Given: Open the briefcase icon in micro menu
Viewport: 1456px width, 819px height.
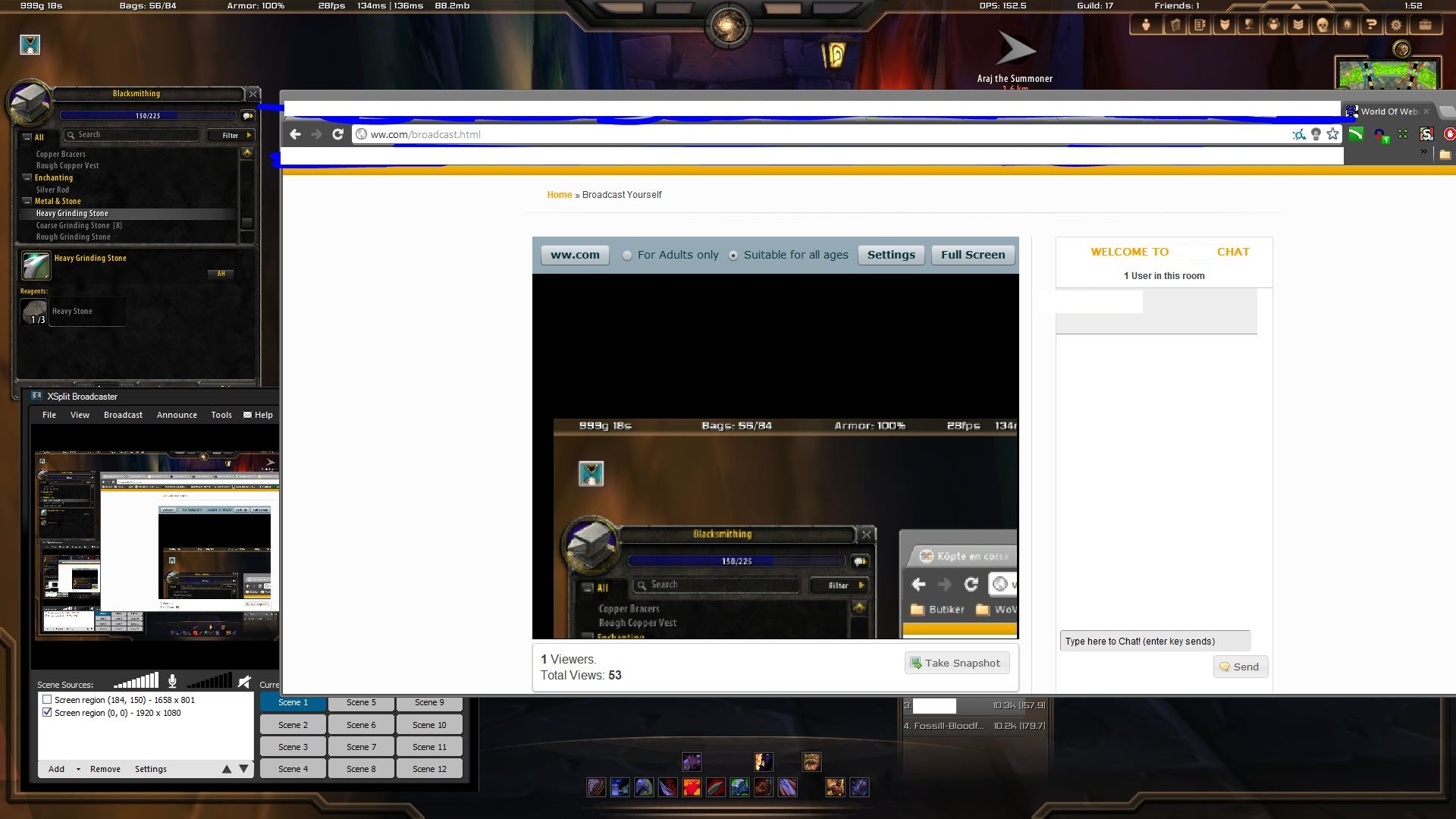Looking at the screenshot, I should 1425,25.
